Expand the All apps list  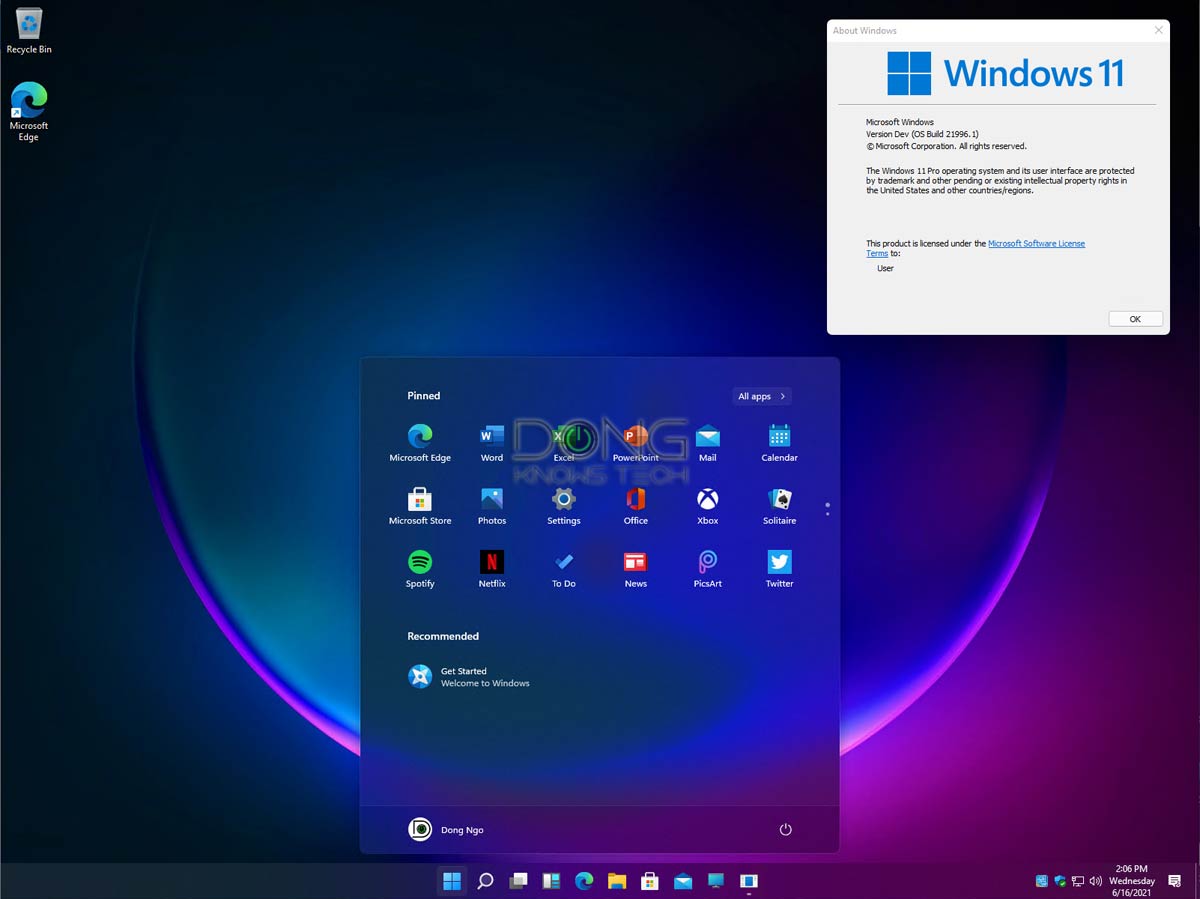(761, 396)
